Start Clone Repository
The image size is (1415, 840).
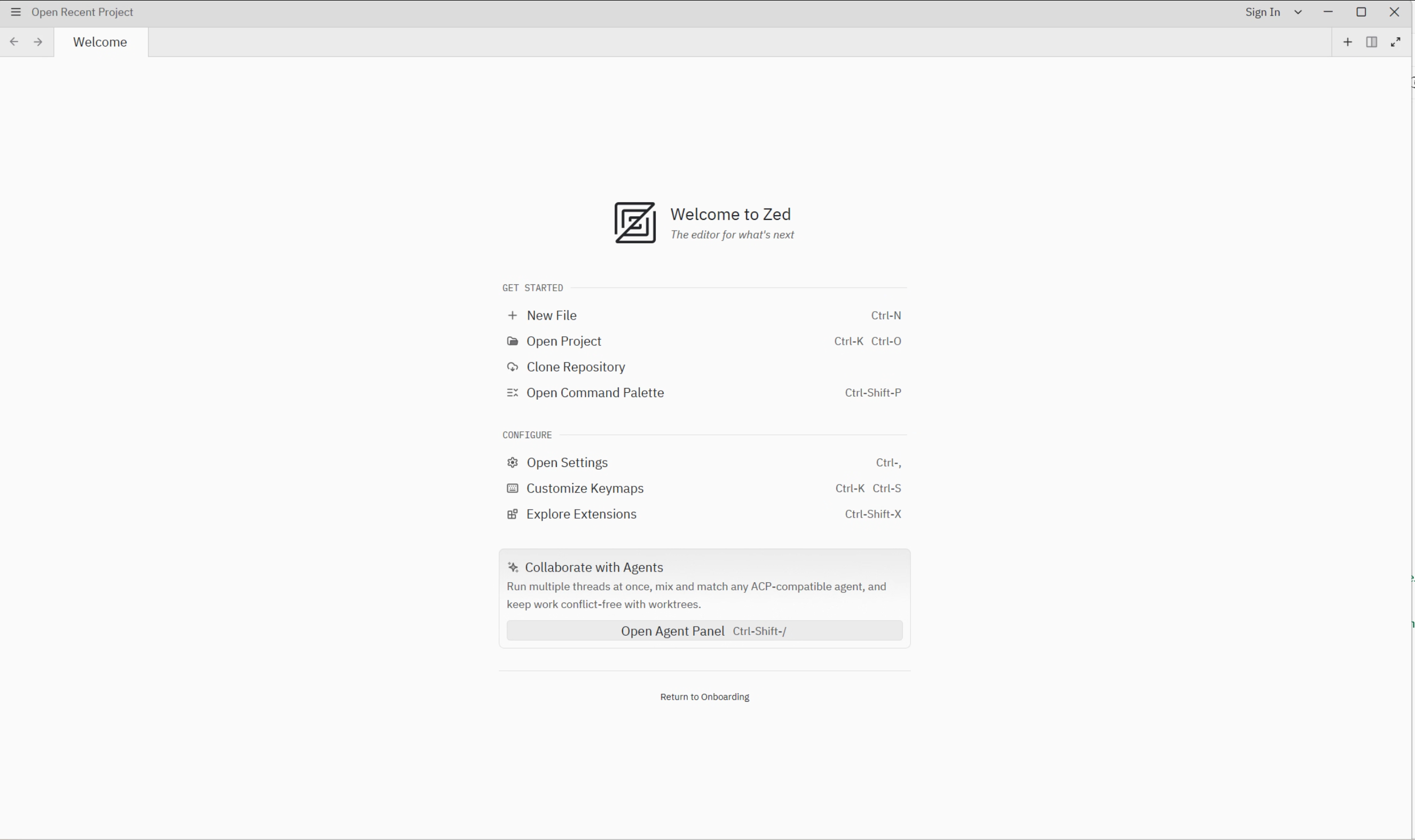(704, 367)
